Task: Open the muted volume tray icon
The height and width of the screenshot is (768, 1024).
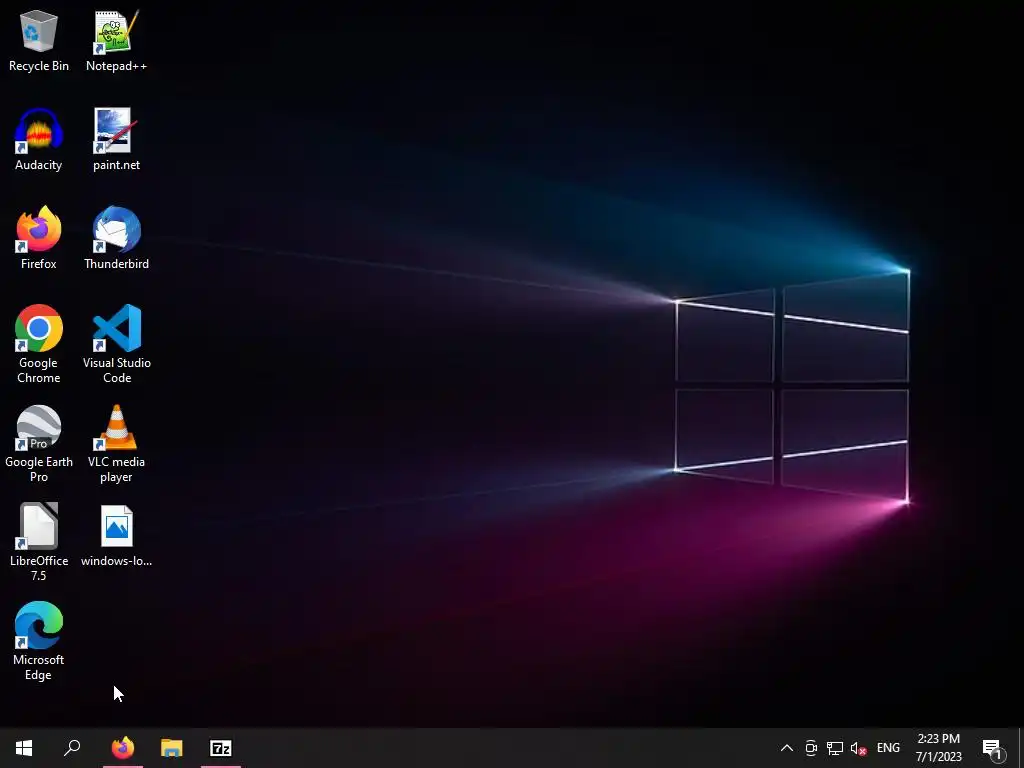Action: 858,748
